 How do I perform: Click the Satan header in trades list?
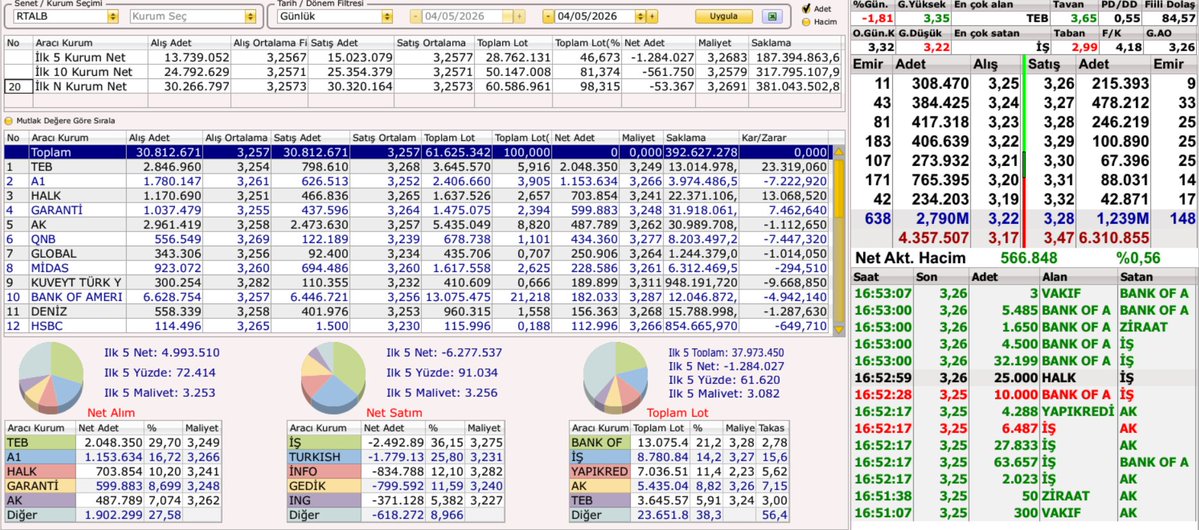coord(1157,276)
